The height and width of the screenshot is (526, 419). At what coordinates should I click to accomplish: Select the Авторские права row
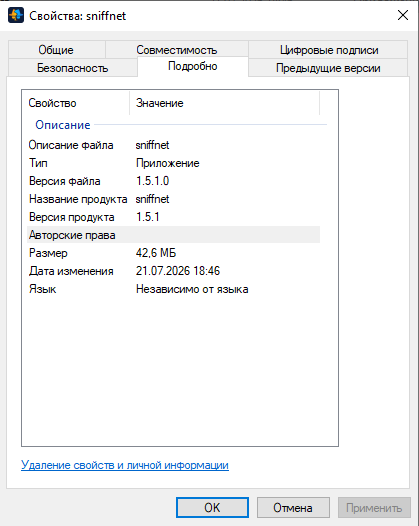(173, 235)
